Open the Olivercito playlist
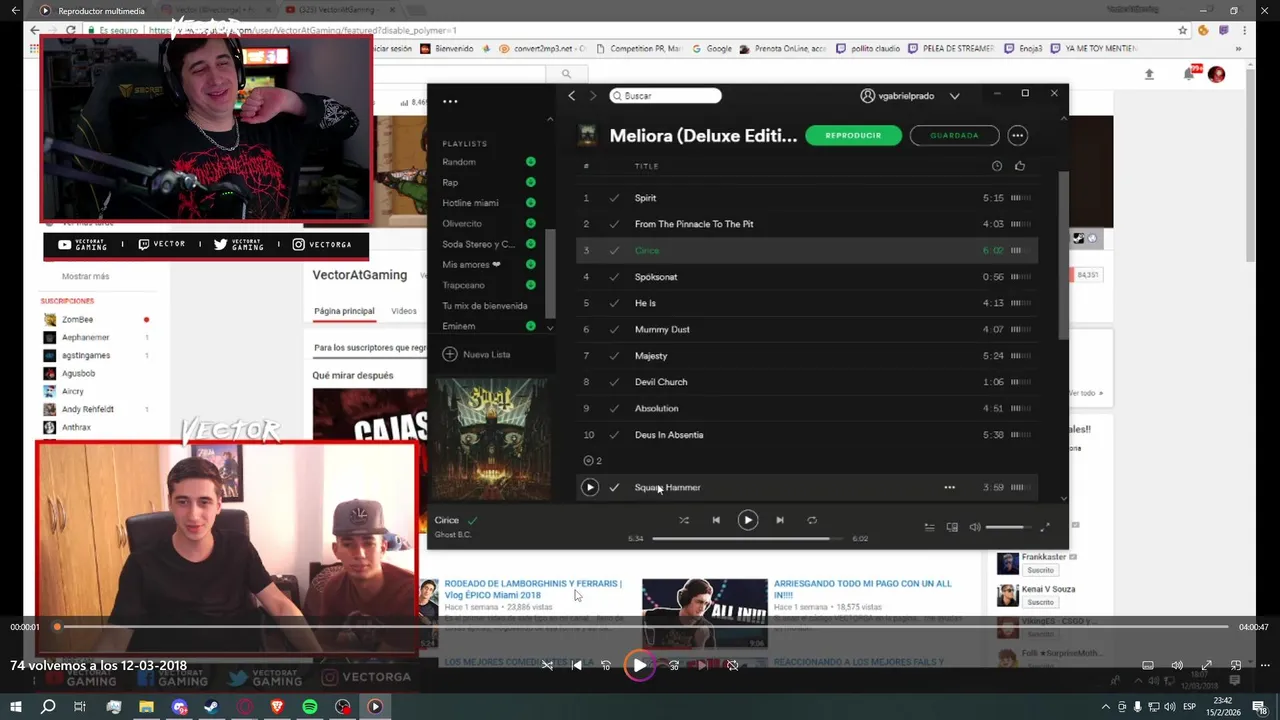Screen dimensions: 1280x720 [x=462, y=223]
